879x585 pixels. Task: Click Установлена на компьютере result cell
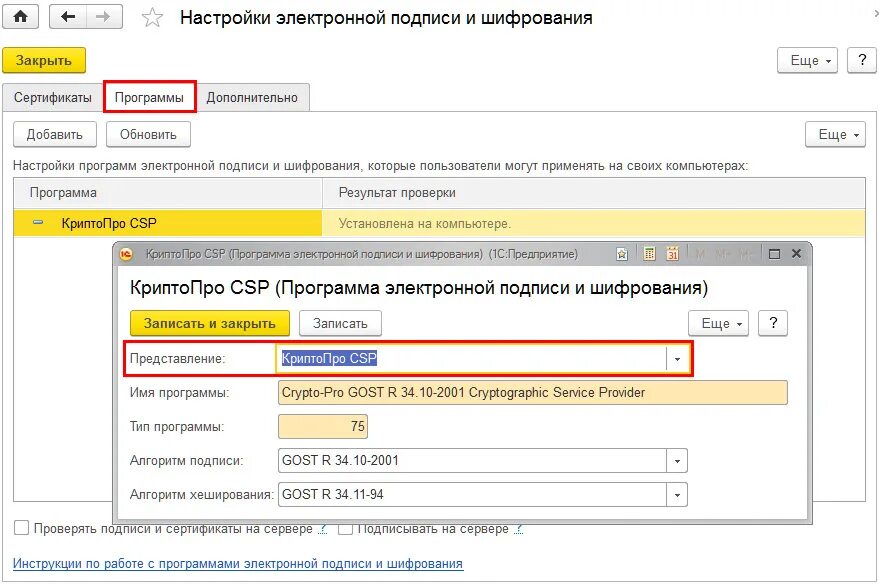[593, 223]
